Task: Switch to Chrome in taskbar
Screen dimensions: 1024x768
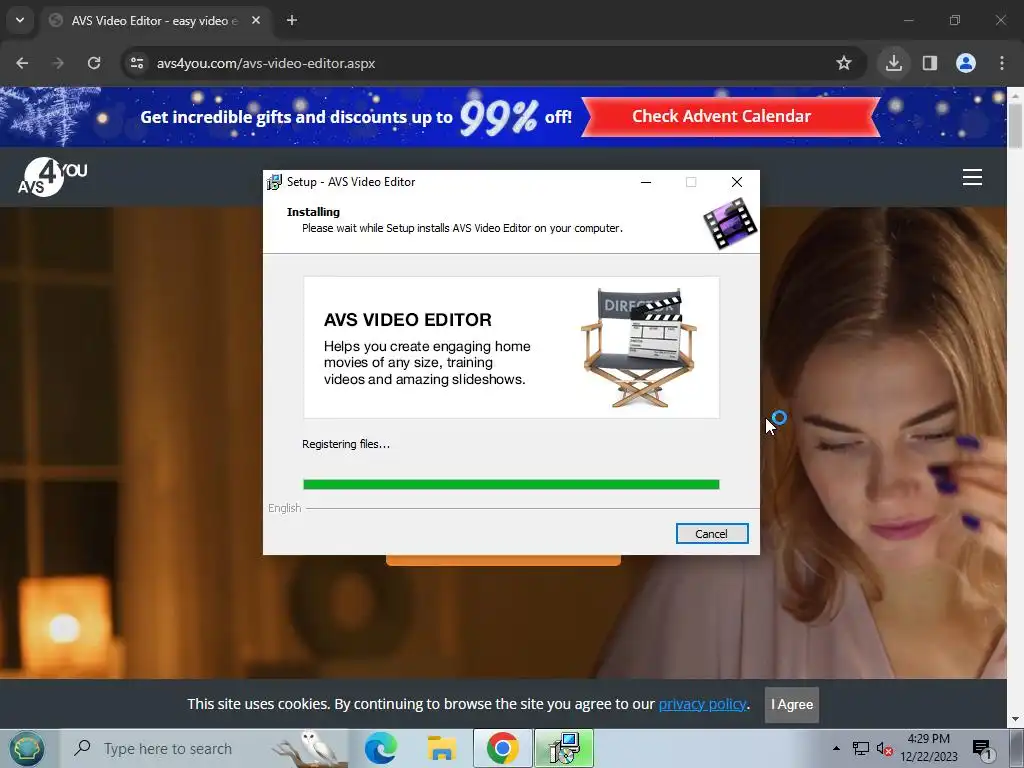Action: [x=502, y=748]
